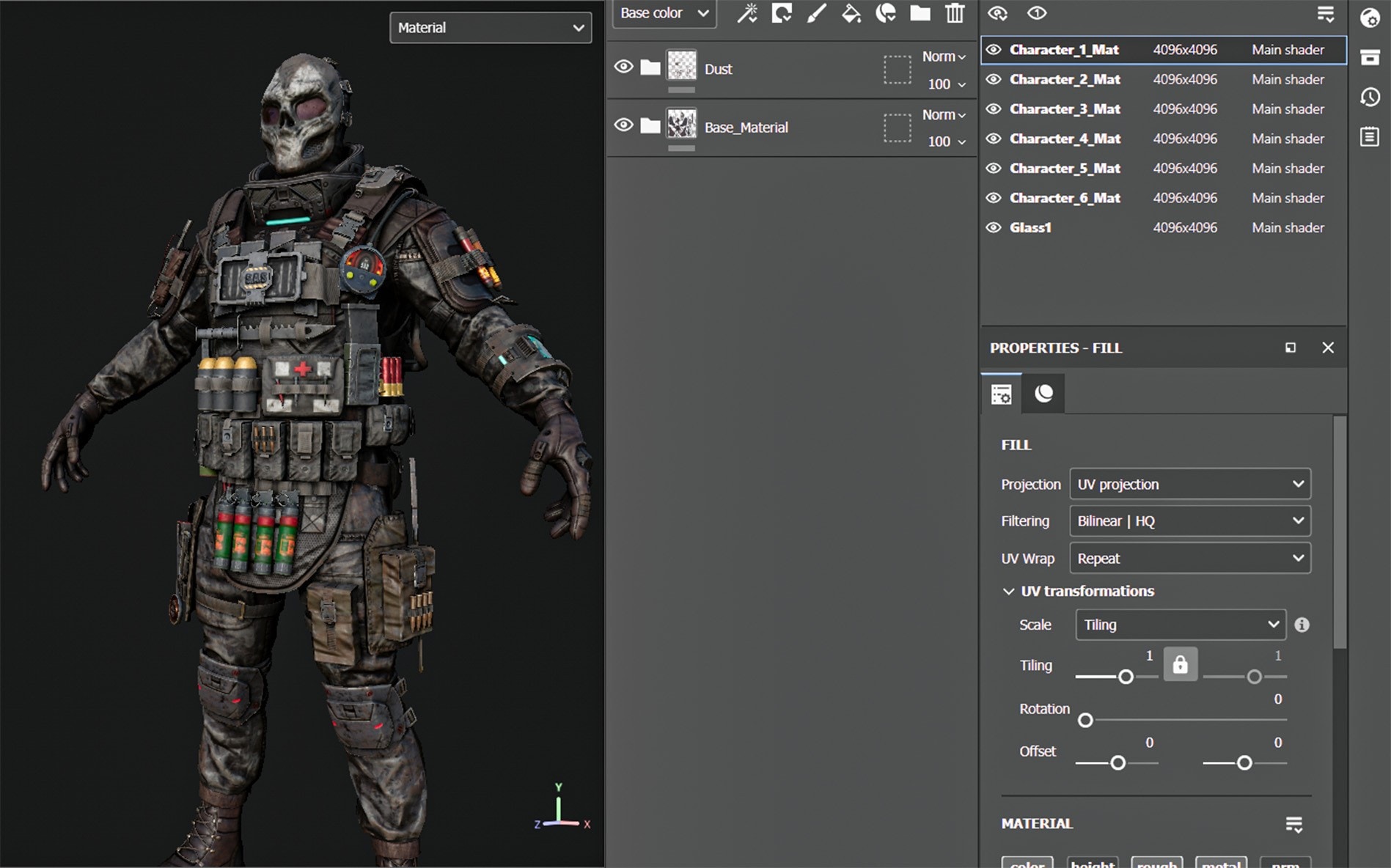Add a fill layer with bucket icon
Viewport: 1391px width, 868px height.
point(851,13)
